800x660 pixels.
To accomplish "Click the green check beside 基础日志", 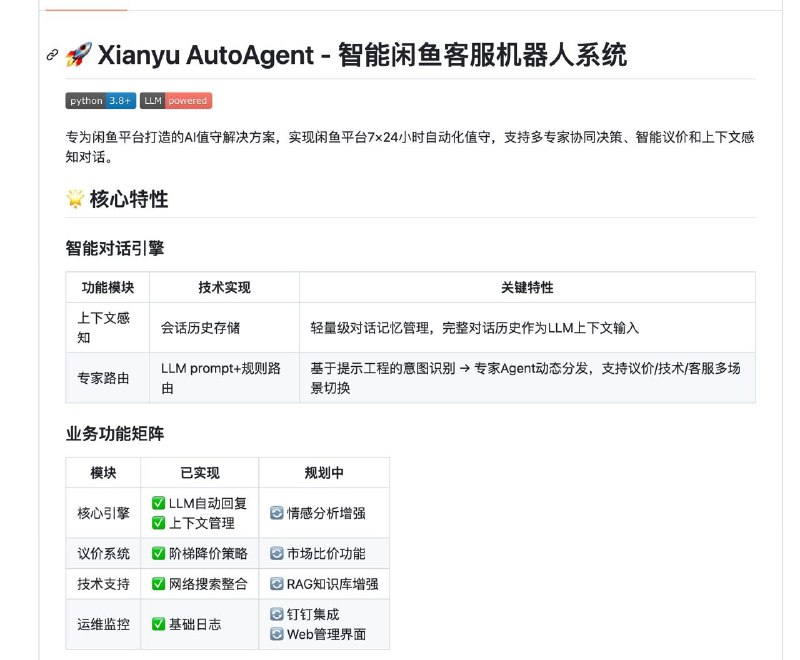I will tap(159, 624).
